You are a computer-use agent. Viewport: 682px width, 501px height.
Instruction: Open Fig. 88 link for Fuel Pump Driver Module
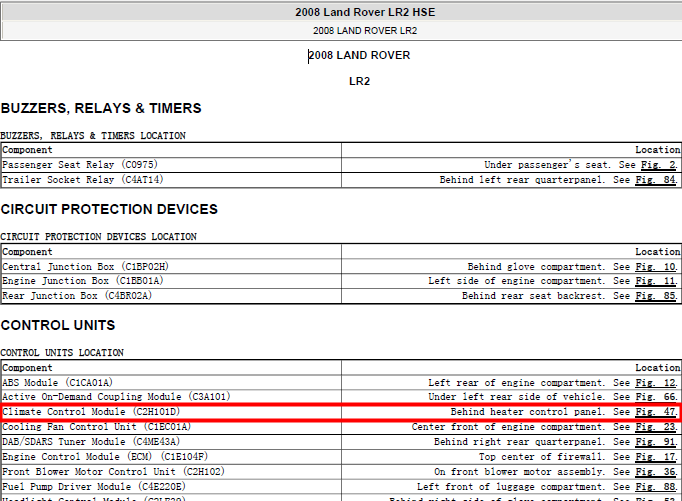pyautogui.click(x=656, y=487)
